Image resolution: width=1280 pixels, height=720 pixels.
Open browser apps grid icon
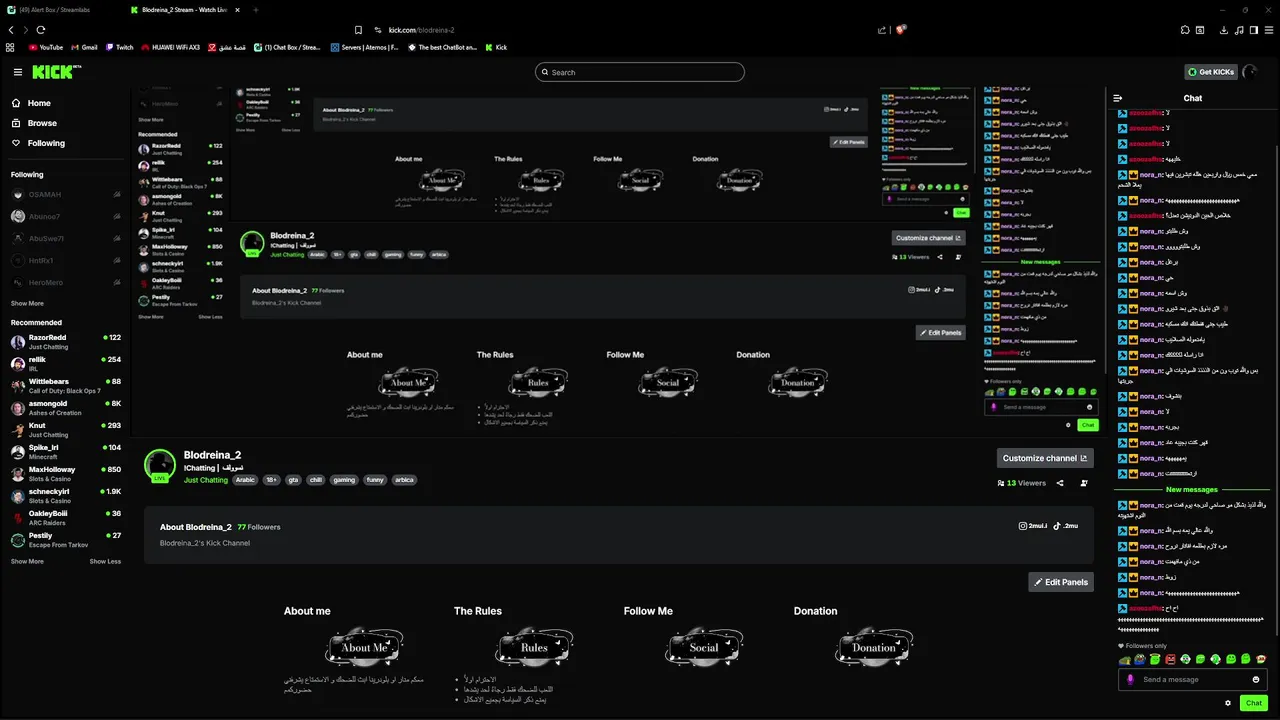click(10, 47)
